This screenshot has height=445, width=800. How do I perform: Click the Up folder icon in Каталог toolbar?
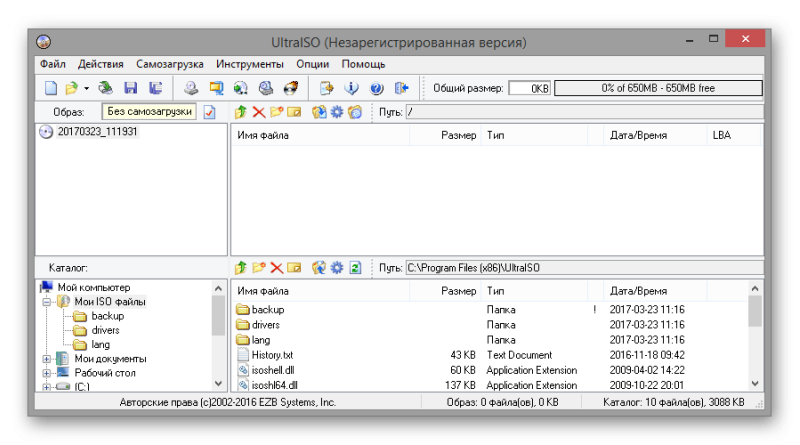(x=241, y=267)
